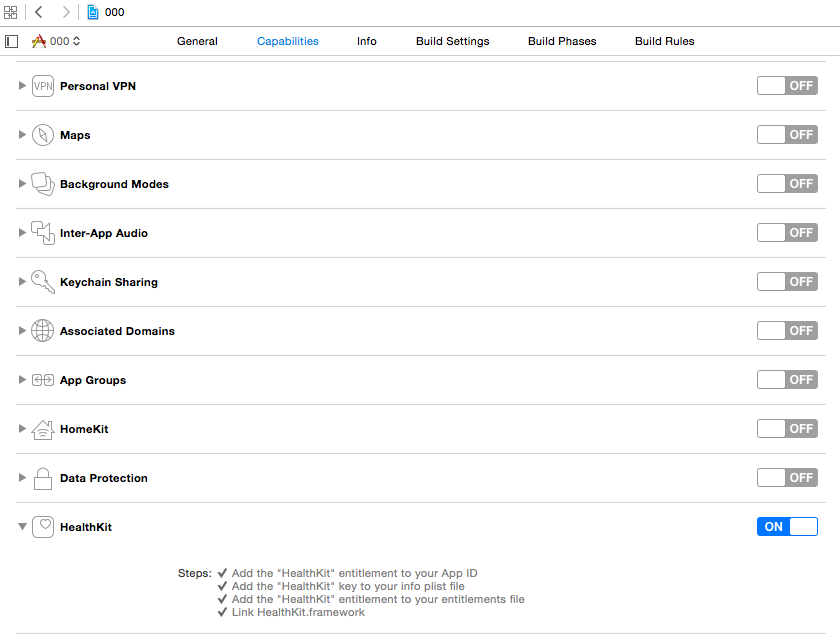Click the Keychain Sharing key icon

(x=42, y=281)
